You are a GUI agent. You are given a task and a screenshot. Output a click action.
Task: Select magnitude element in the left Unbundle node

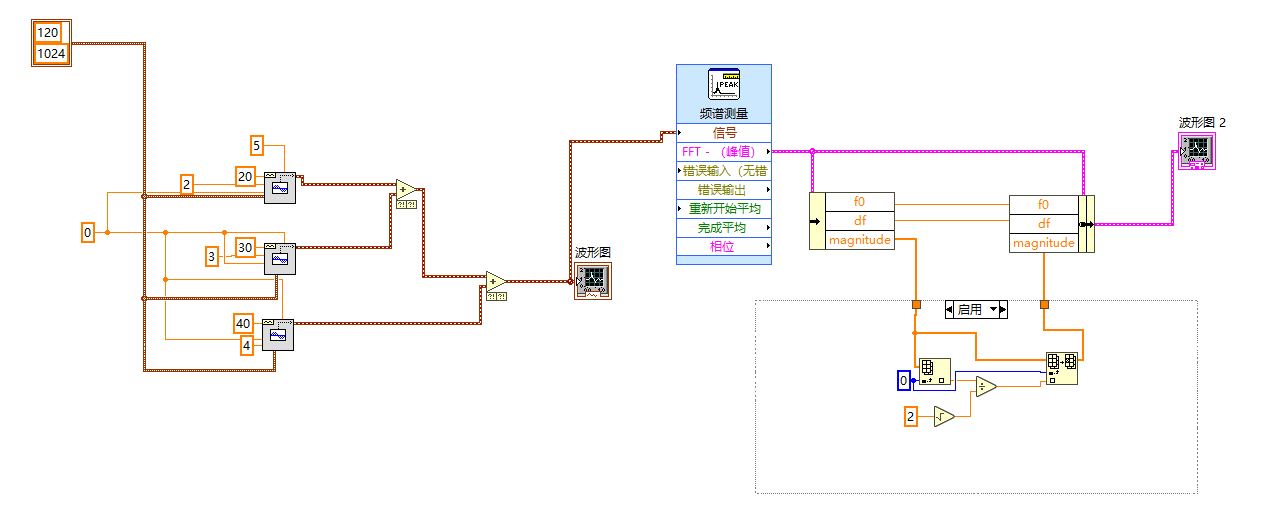tap(859, 240)
